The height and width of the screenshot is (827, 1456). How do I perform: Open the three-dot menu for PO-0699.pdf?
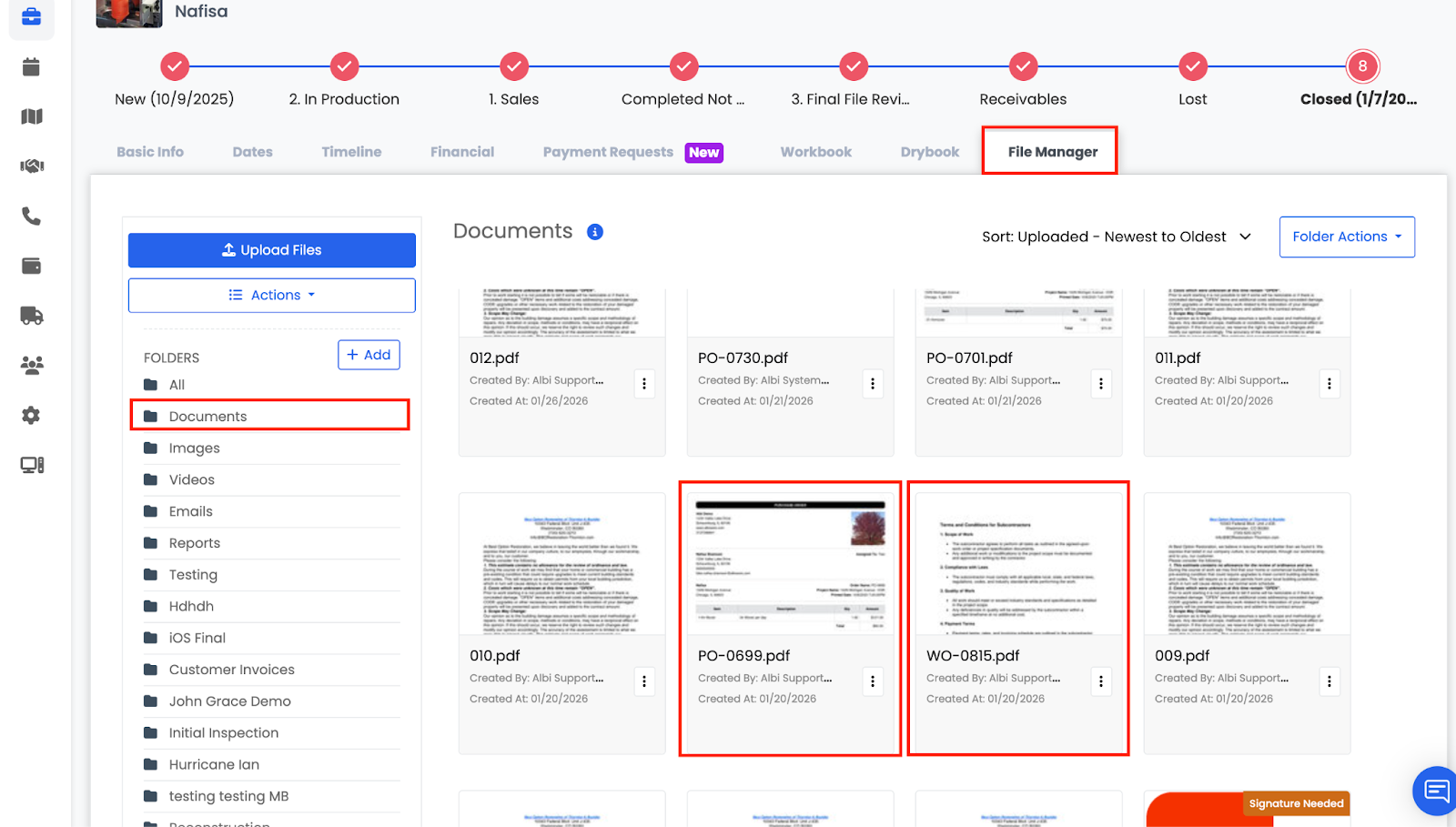tap(873, 681)
